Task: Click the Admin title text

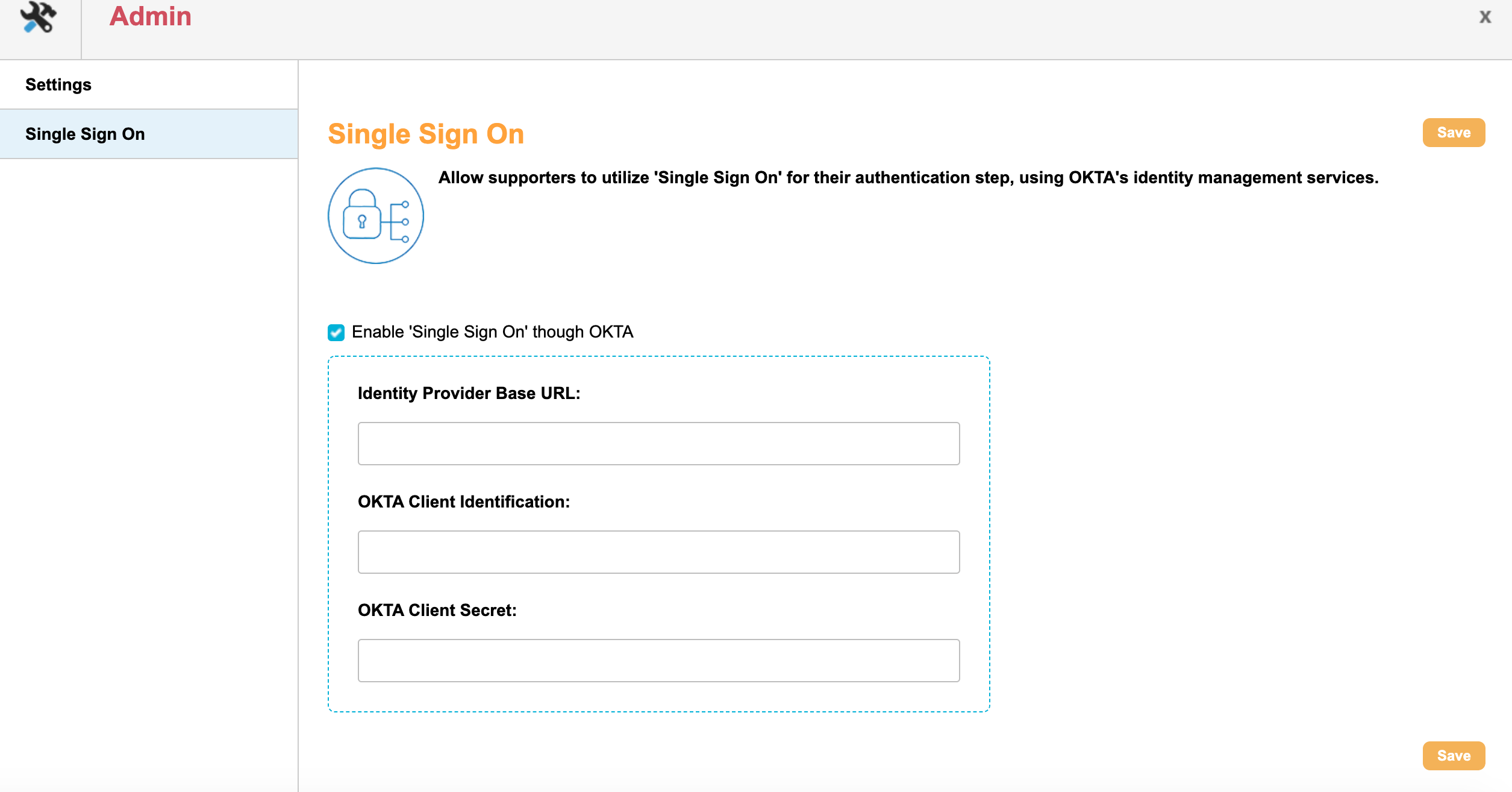Action: (x=151, y=16)
